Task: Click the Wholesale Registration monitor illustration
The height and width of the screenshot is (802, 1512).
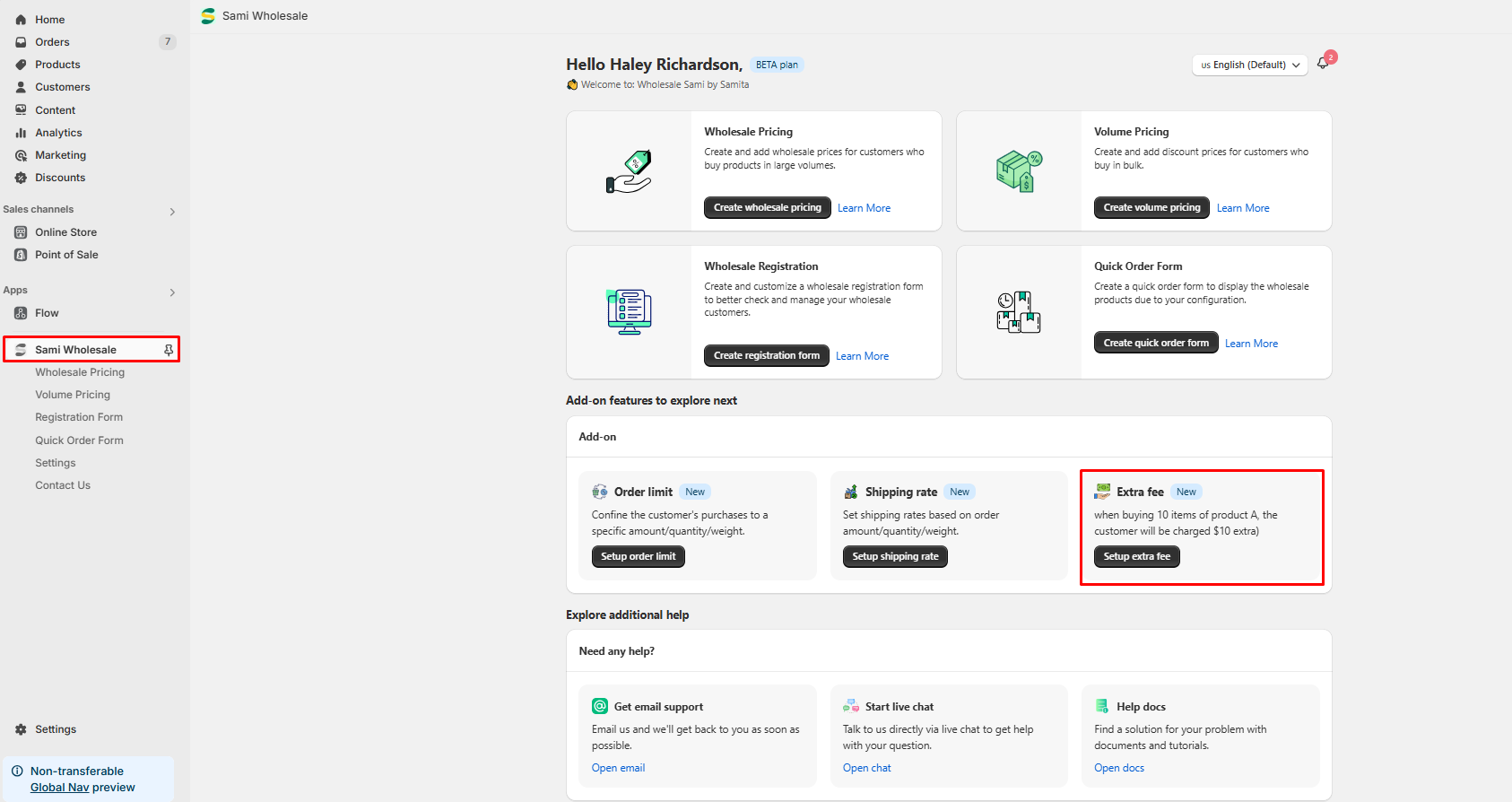Action: pyautogui.click(x=629, y=312)
